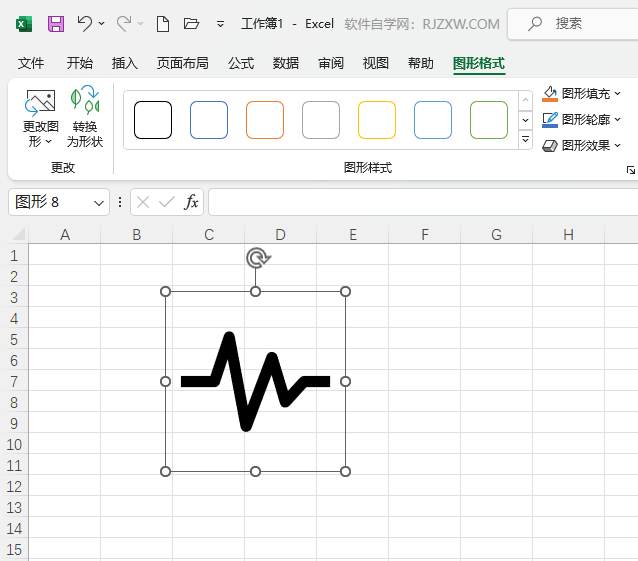Click the bottom-middle resize handle of graphic
Screen dimensions: 638x561
(x=255, y=472)
